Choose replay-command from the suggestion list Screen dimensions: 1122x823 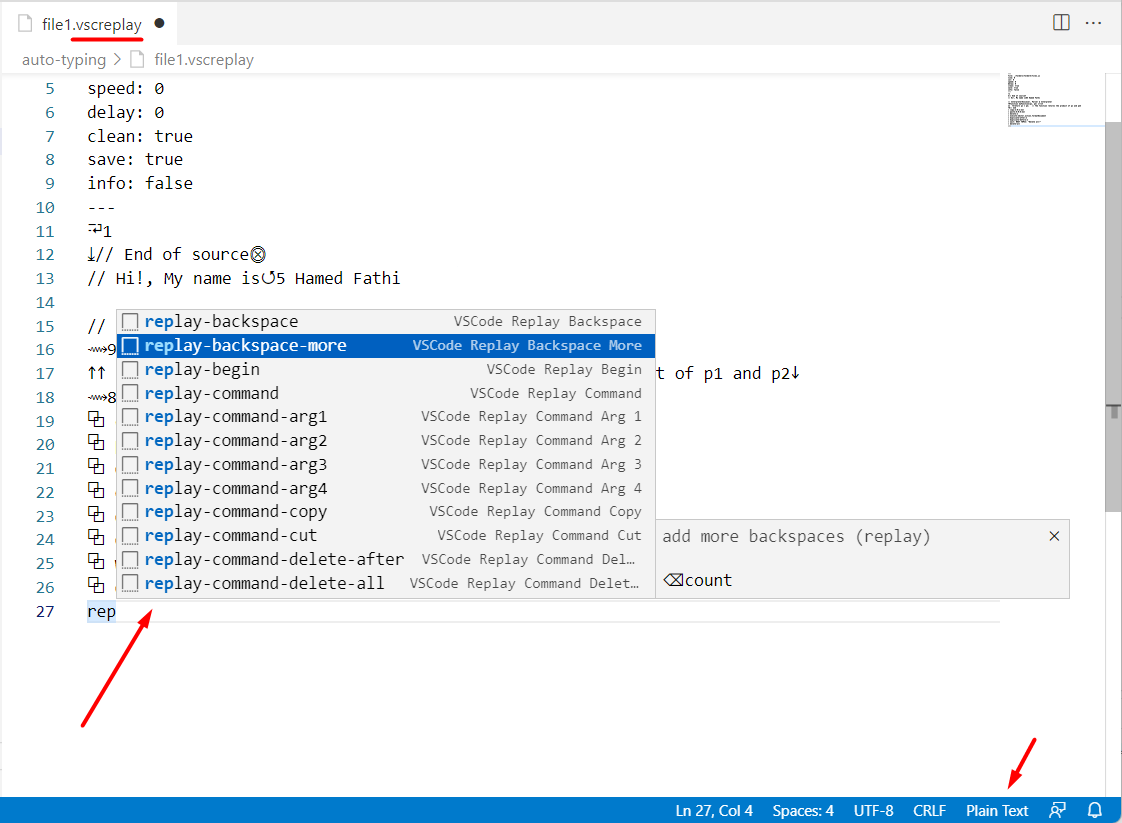[386, 393]
